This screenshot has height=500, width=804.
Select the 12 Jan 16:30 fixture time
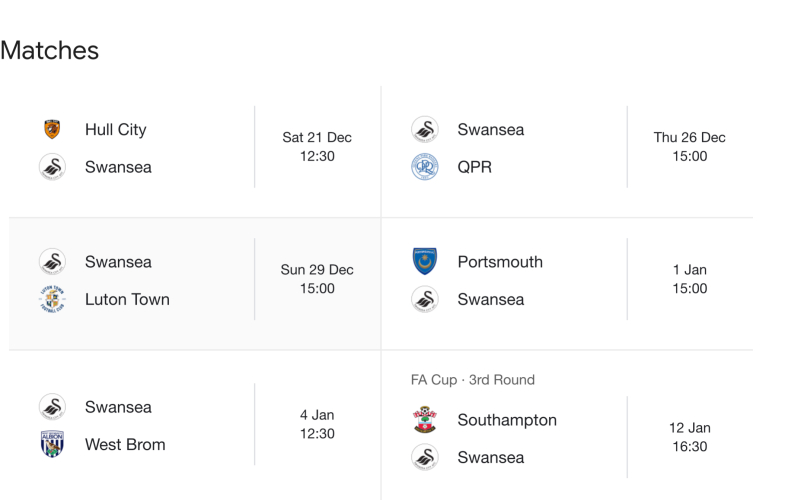[690, 437]
